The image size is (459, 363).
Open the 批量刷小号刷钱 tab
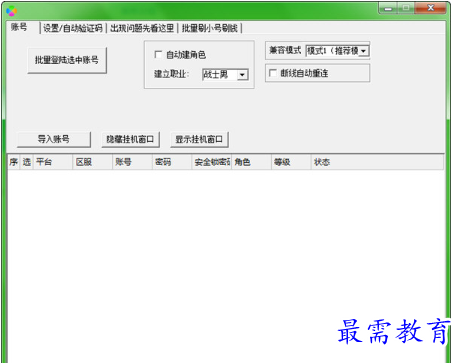tap(210, 28)
